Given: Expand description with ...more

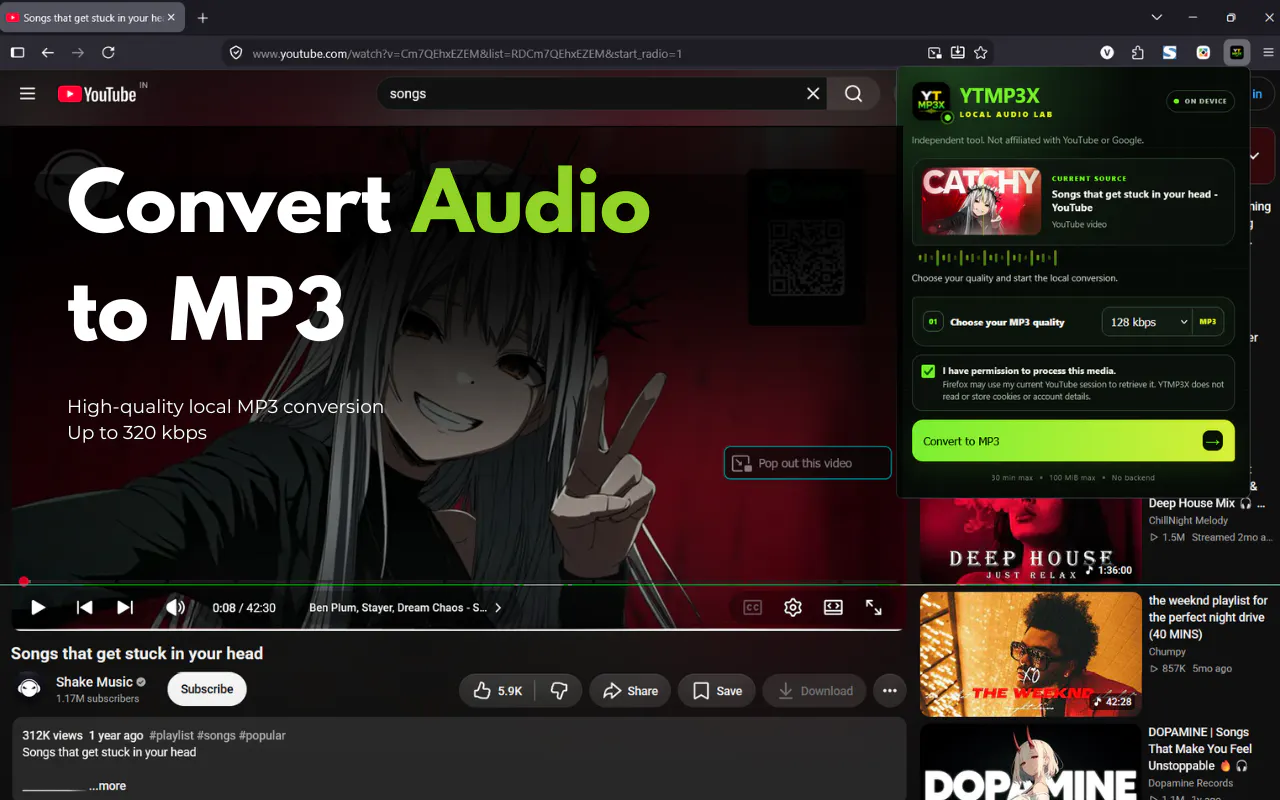Looking at the screenshot, I should click(x=107, y=786).
